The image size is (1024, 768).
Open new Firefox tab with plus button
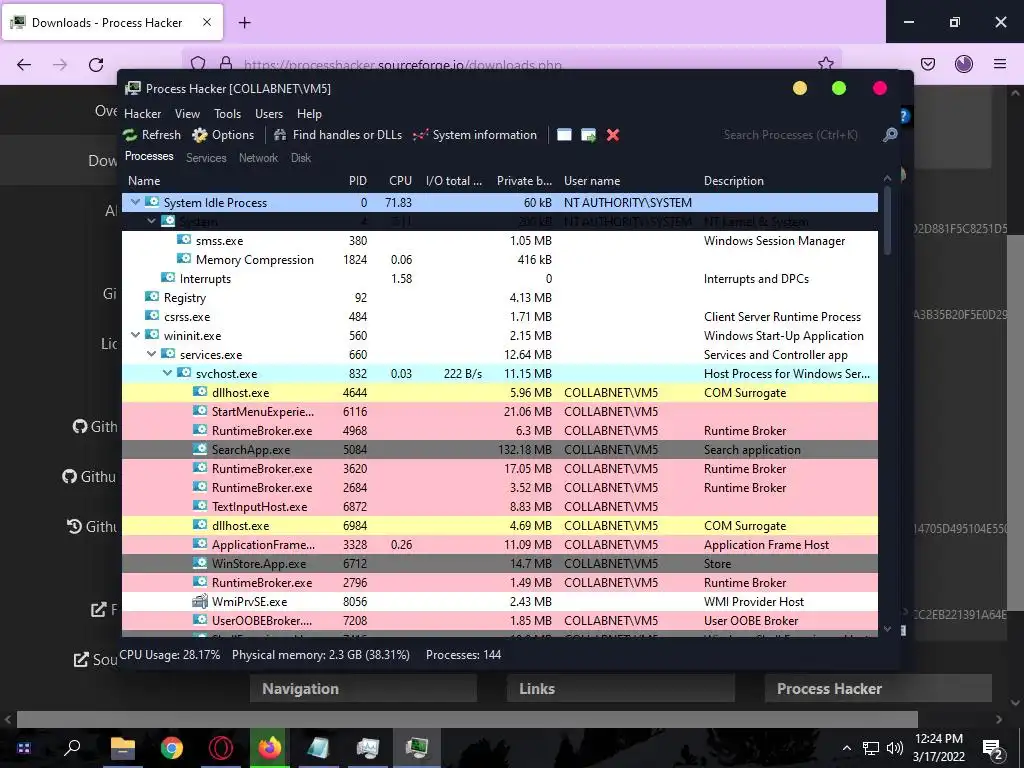[x=244, y=23]
